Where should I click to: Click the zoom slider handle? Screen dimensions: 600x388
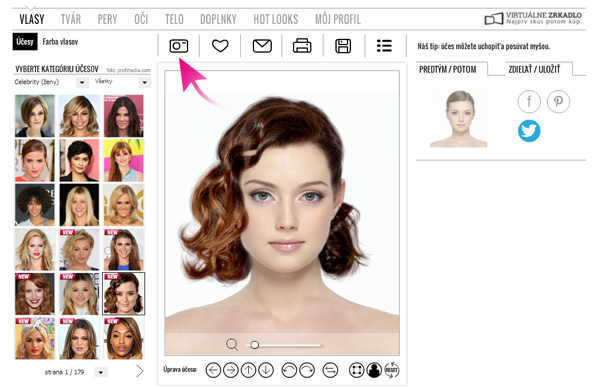254,345
